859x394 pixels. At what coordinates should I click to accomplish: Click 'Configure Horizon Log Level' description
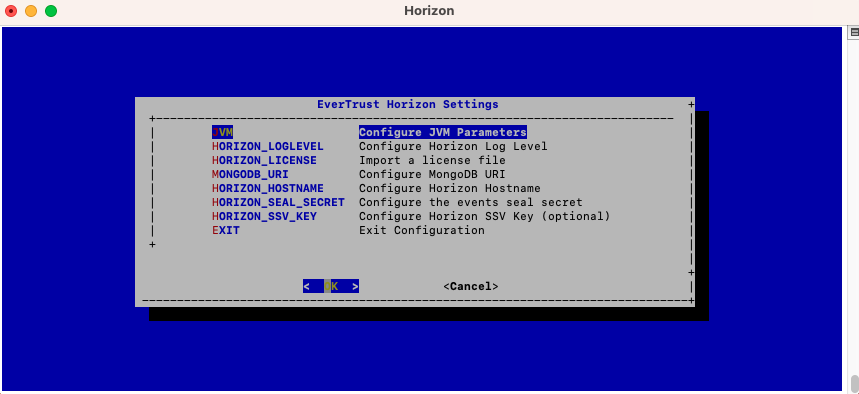pyautogui.click(x=453, y=146)
